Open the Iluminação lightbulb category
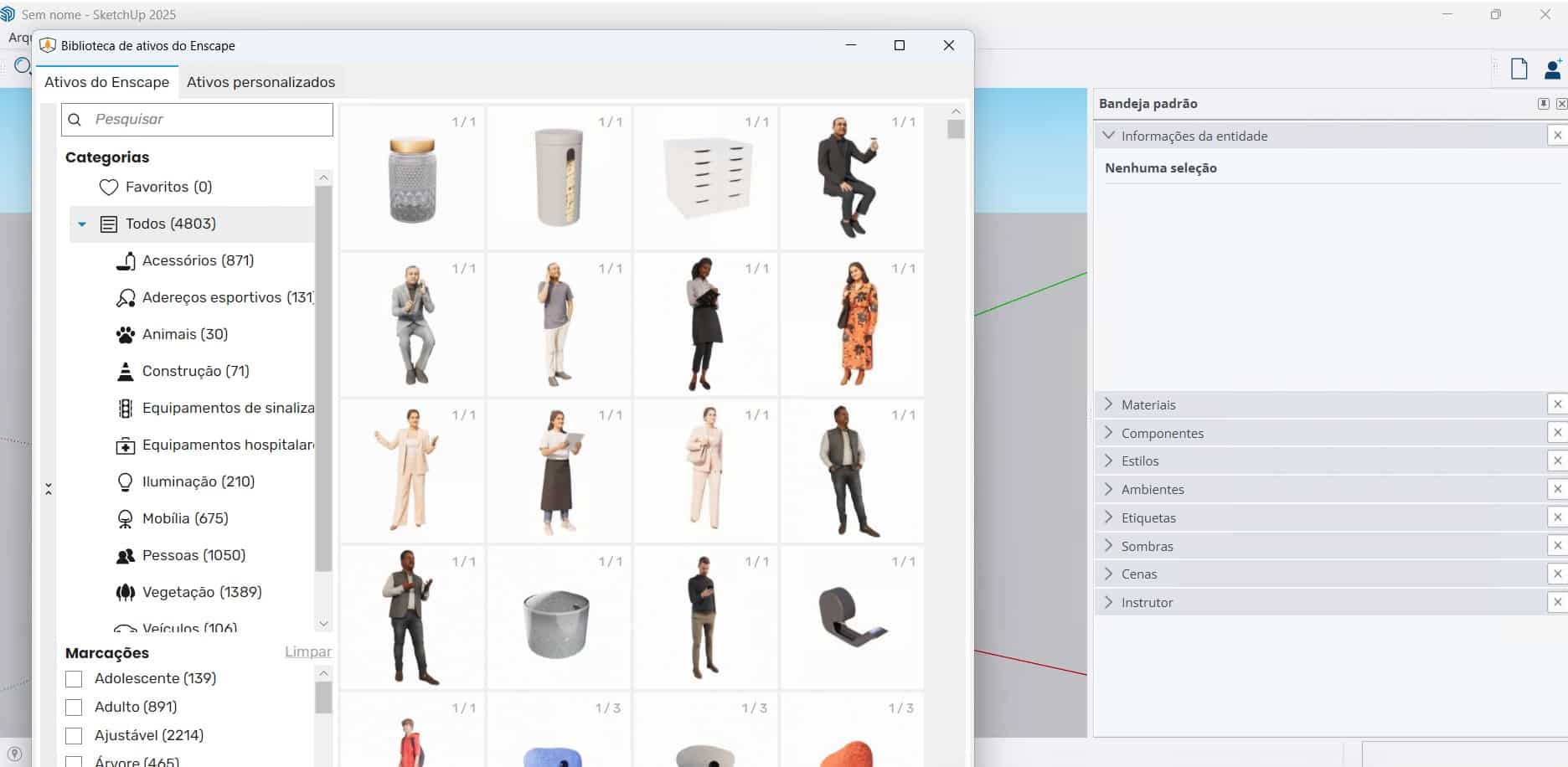Viewport: 1568px width, 767px height. click(185, 481)
